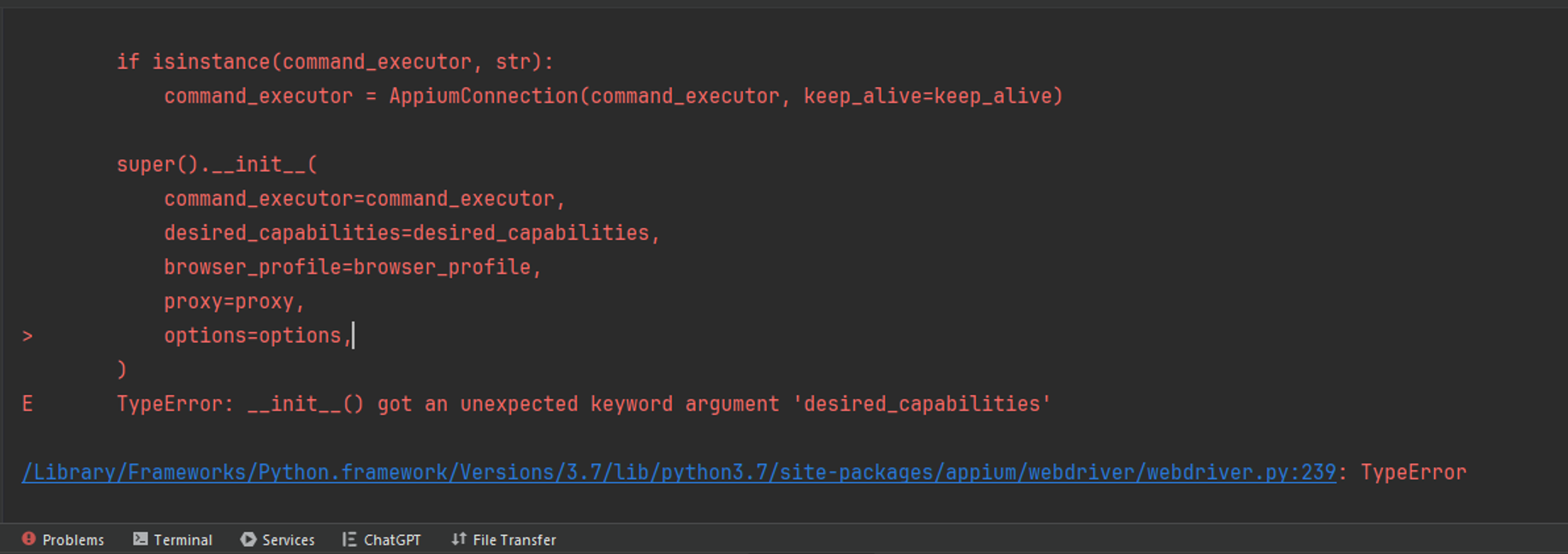Switch to the Terminal tab label
This screenshot has height=554, width=1568.
183,540
